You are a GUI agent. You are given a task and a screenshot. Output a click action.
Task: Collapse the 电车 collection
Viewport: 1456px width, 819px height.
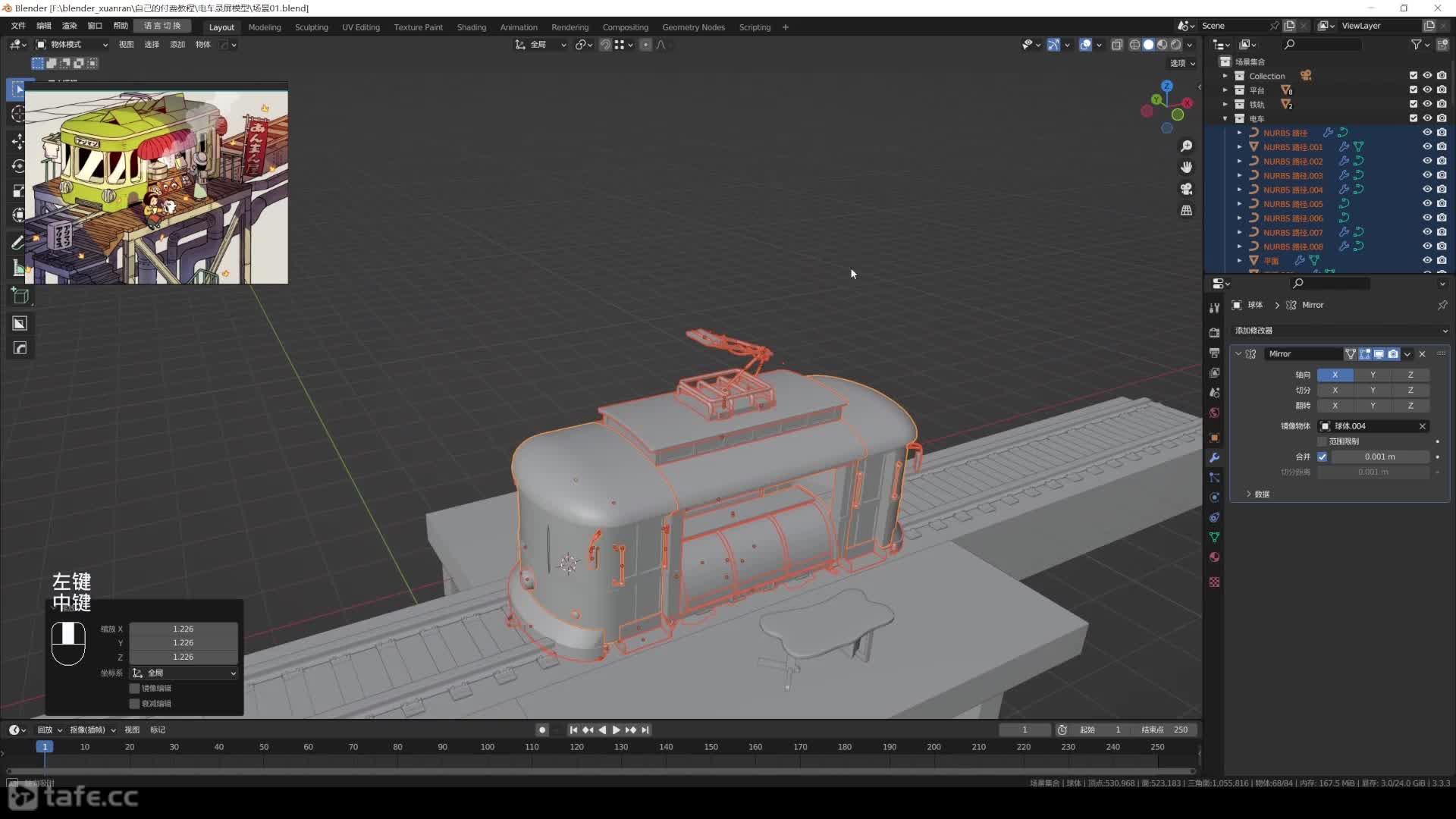[1225, 118]
